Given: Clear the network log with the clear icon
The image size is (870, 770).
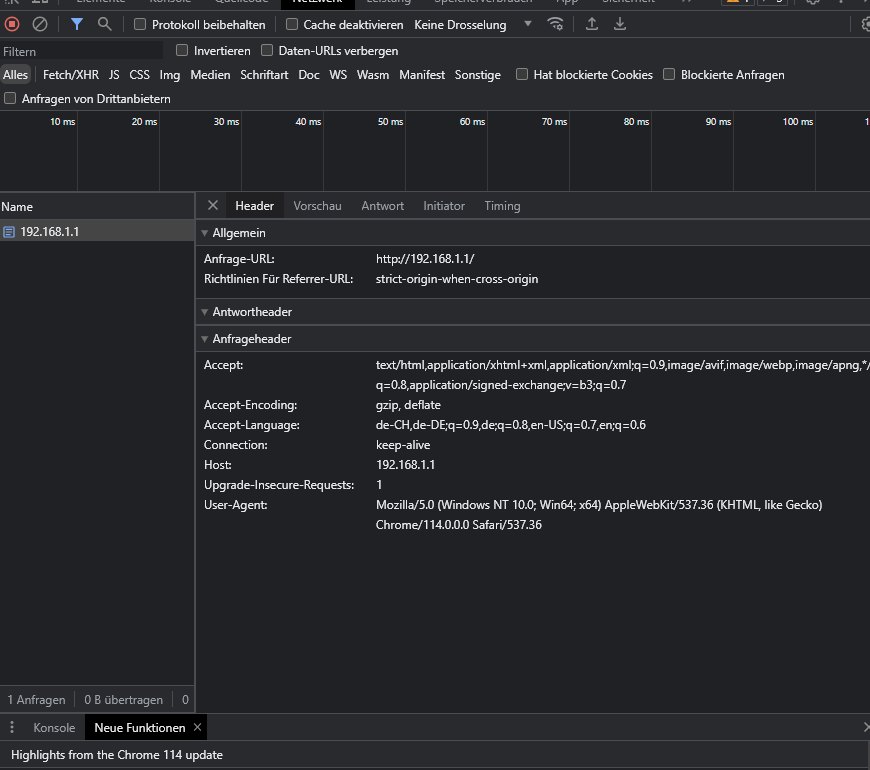Looking at the screenshot, I should [40, 24].
